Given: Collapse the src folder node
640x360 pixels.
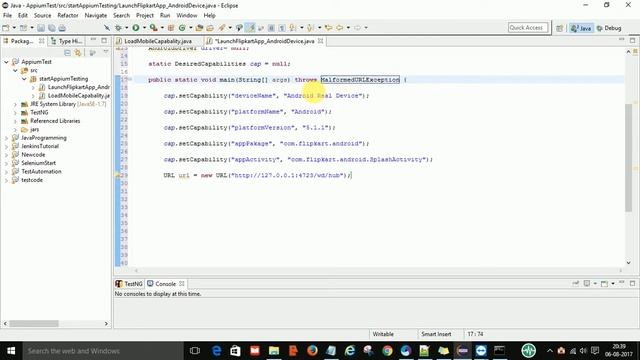Looking at the screenshot, I should coord(15,71).
